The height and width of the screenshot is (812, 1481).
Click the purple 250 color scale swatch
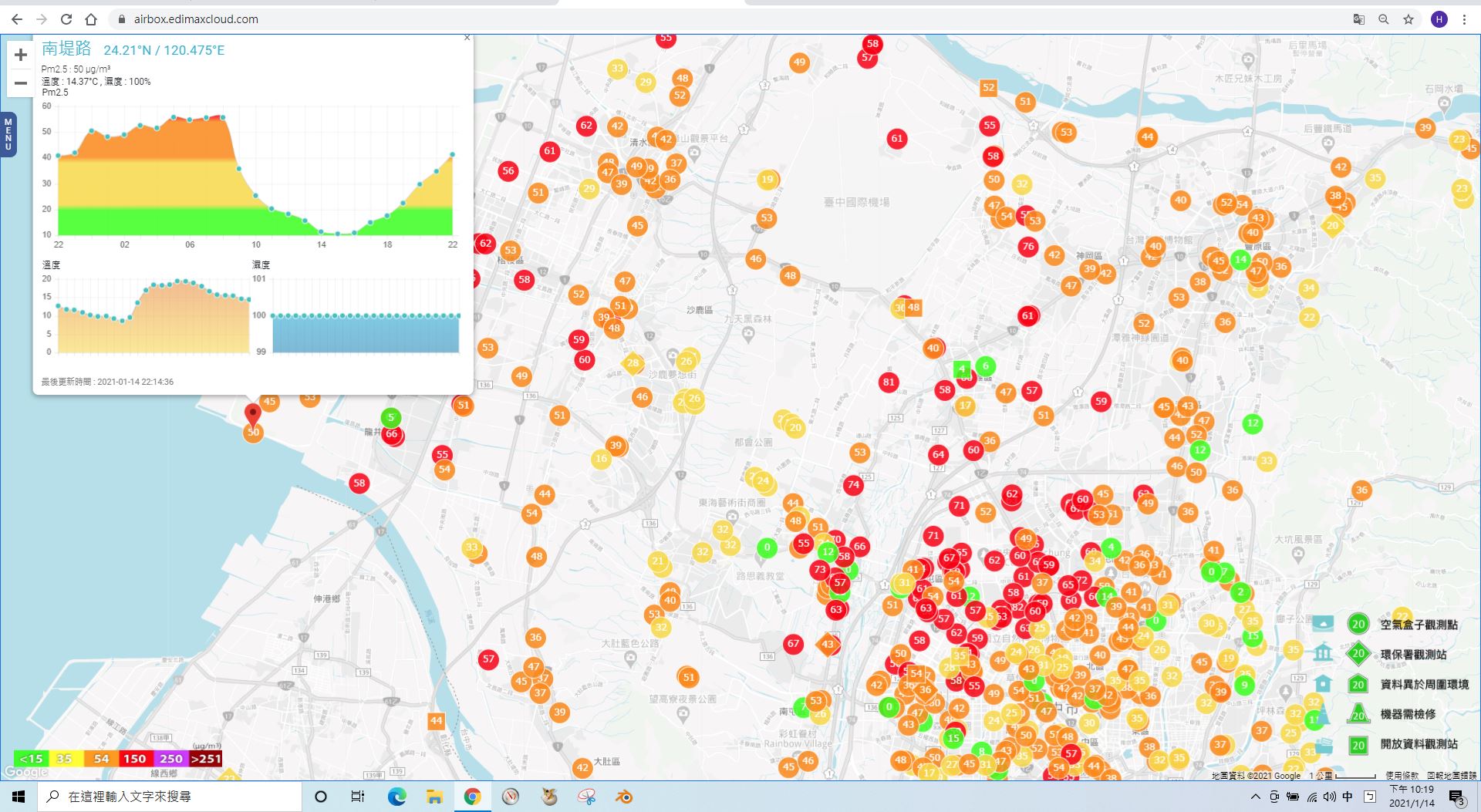click(171, 759)
